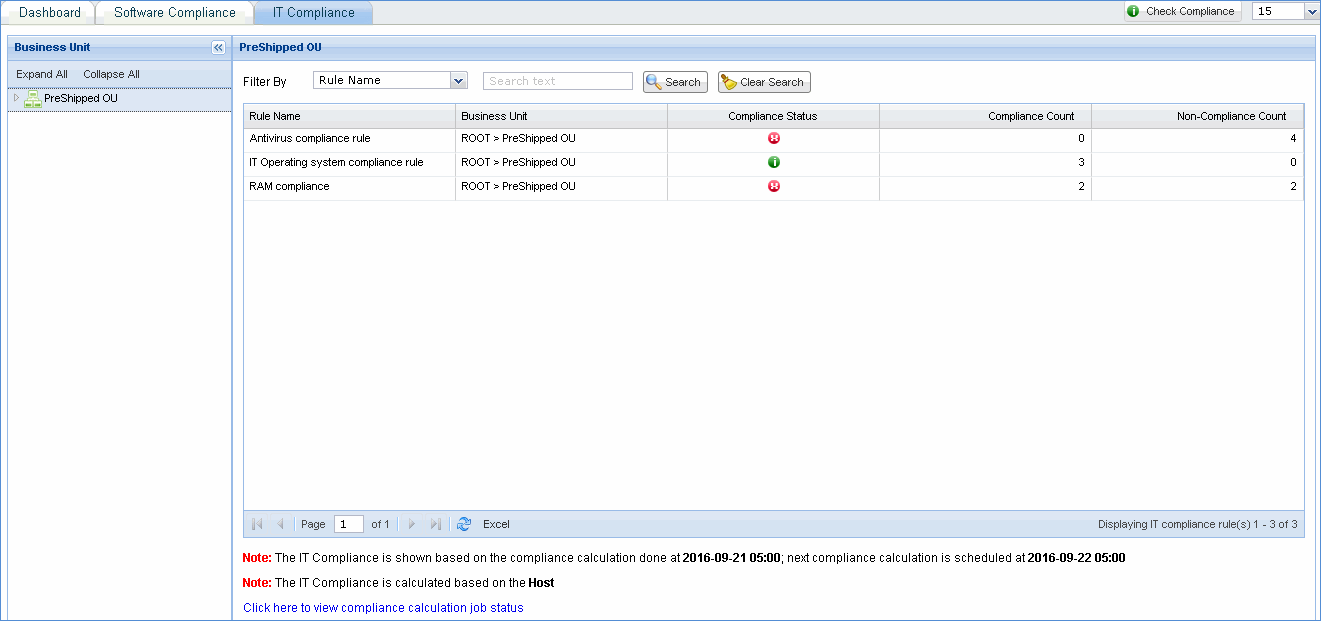1321x621 pixels.
Task: Open the Software Compliance tab
Action: [175, 12]
